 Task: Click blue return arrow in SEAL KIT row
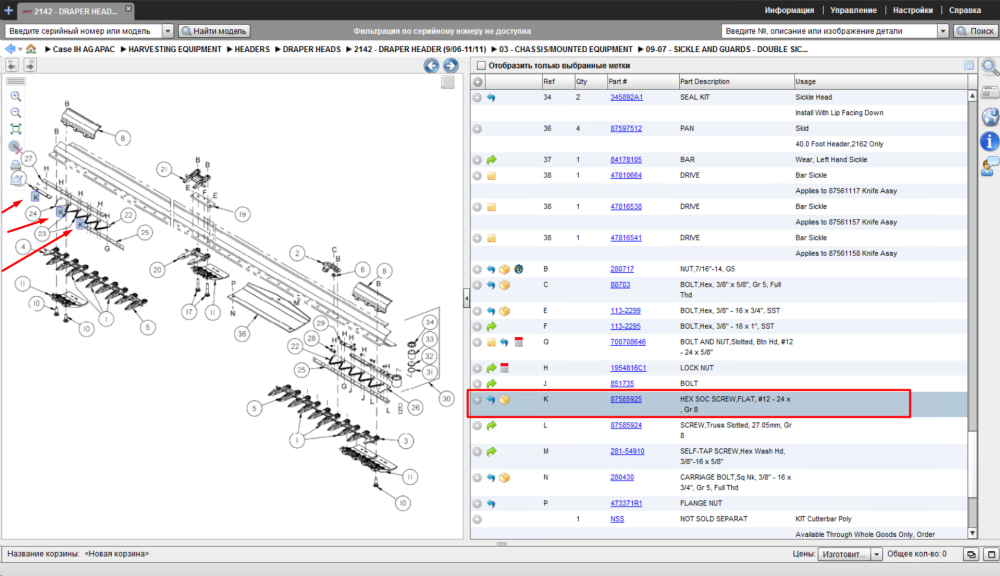[491, 98]
